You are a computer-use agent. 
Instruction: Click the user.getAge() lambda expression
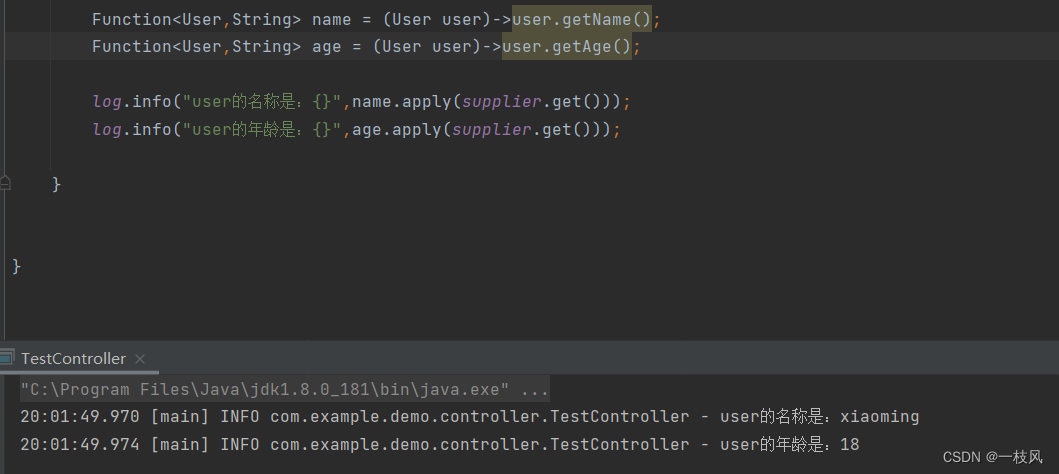coord(567,47)
